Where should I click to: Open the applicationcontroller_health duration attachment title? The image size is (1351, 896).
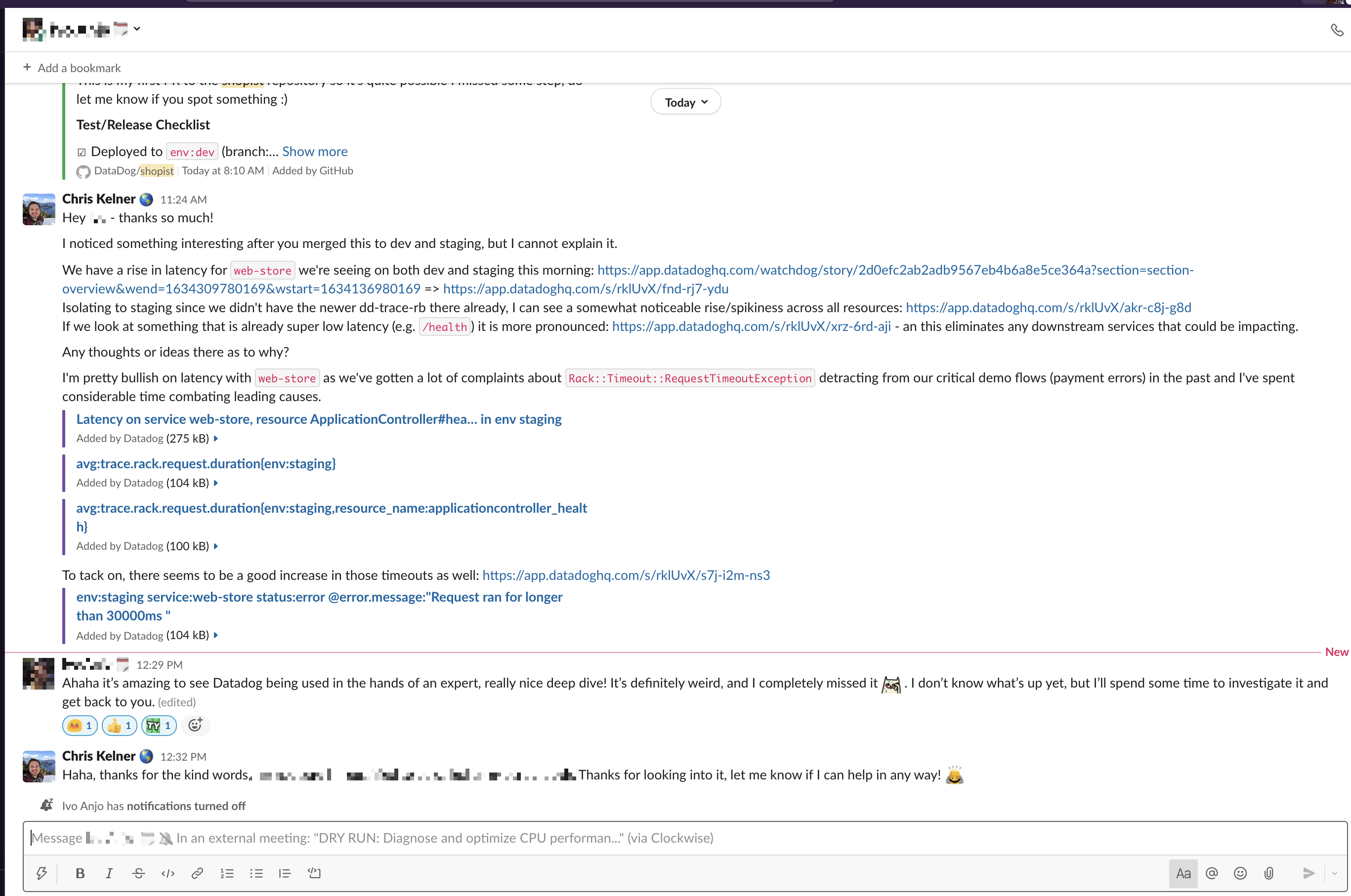coord(332,517)
